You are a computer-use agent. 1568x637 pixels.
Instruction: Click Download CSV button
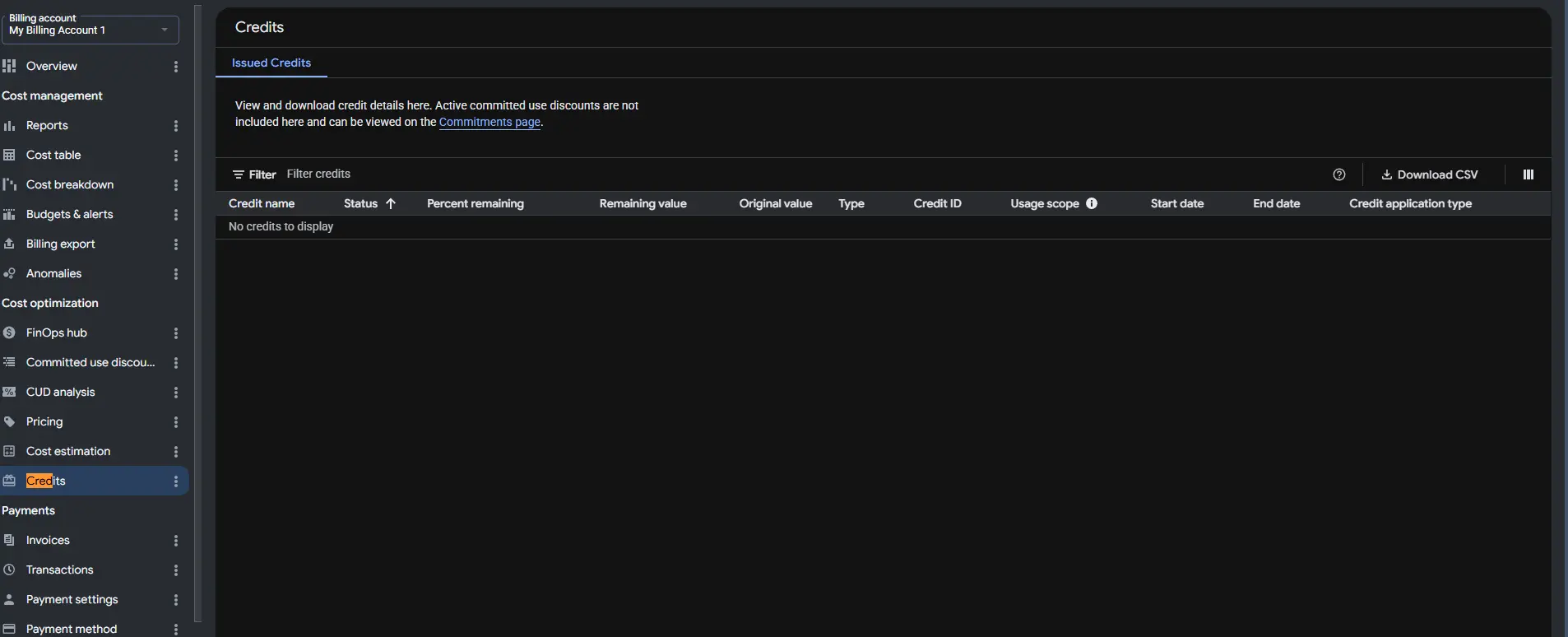click(x=1430, y=174)
